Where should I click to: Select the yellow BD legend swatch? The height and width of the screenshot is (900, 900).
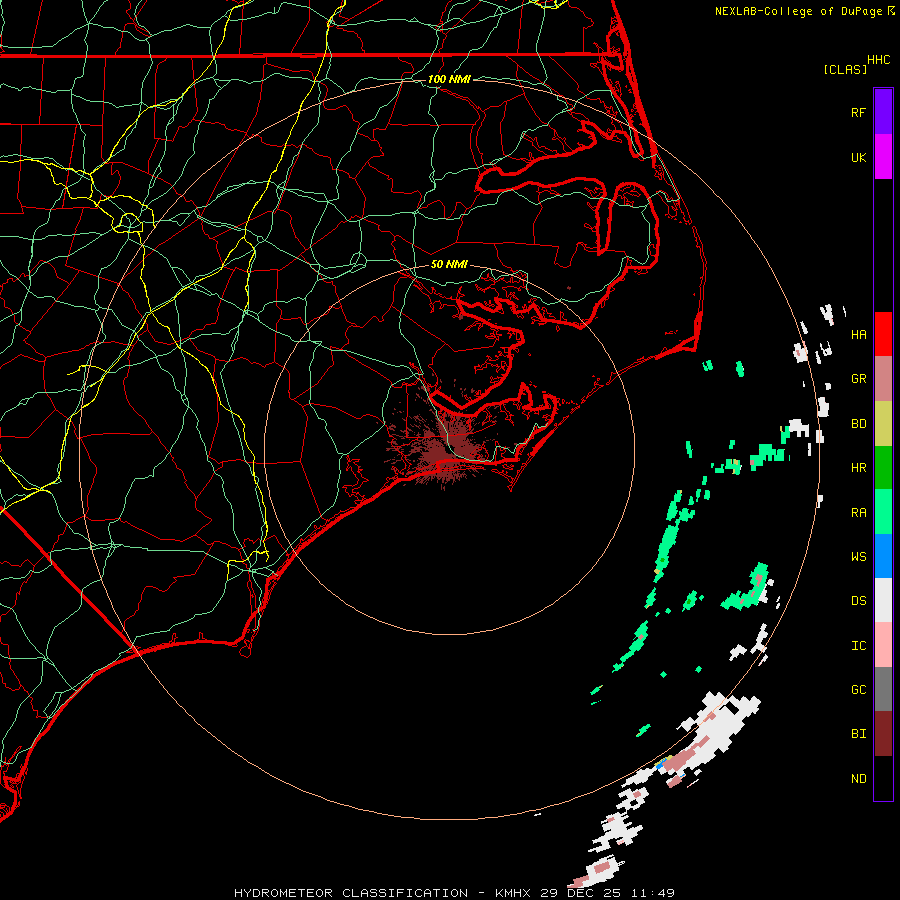coord(883,424)
